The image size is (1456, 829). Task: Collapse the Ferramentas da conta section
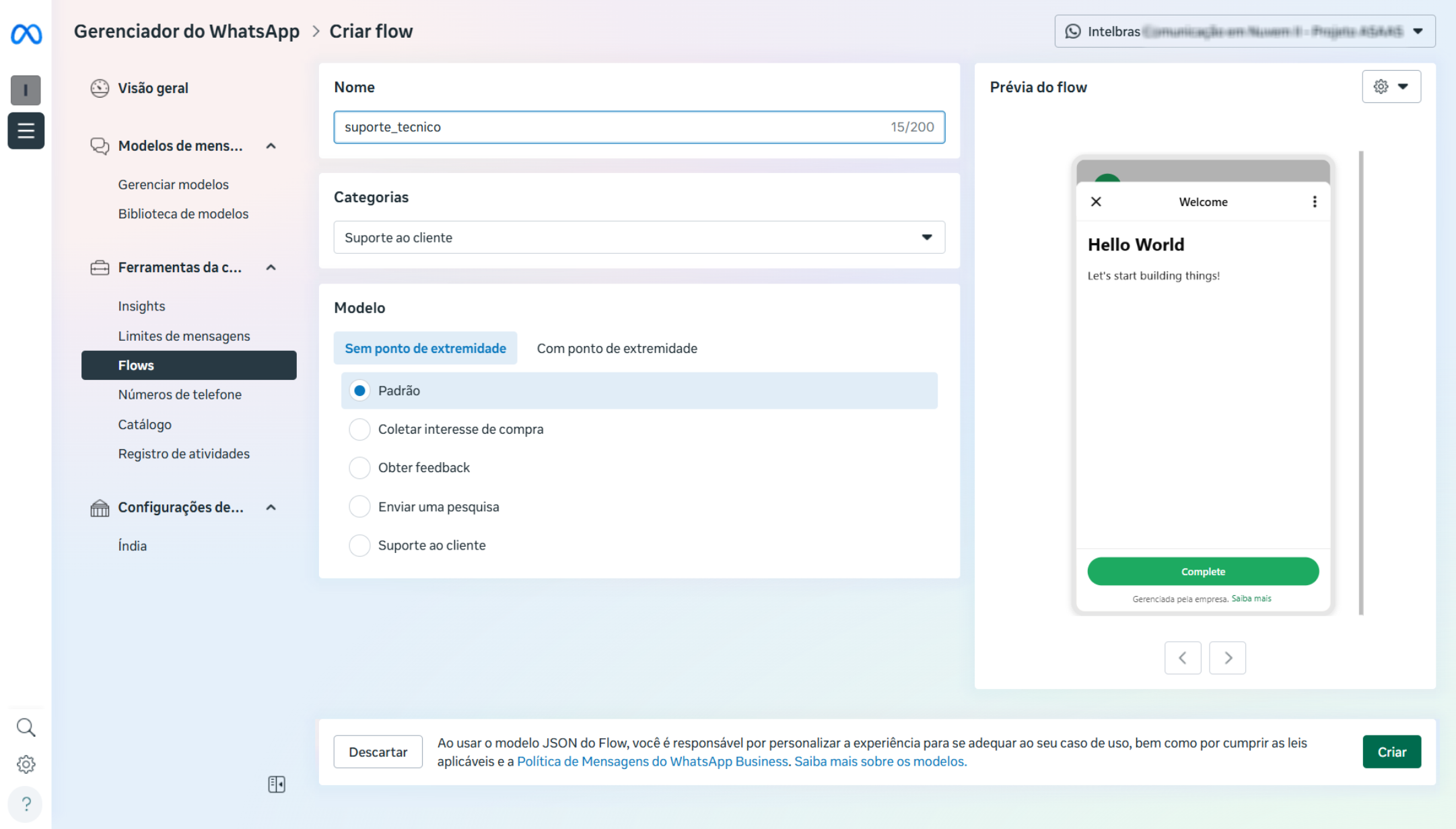tap(271, 268)
